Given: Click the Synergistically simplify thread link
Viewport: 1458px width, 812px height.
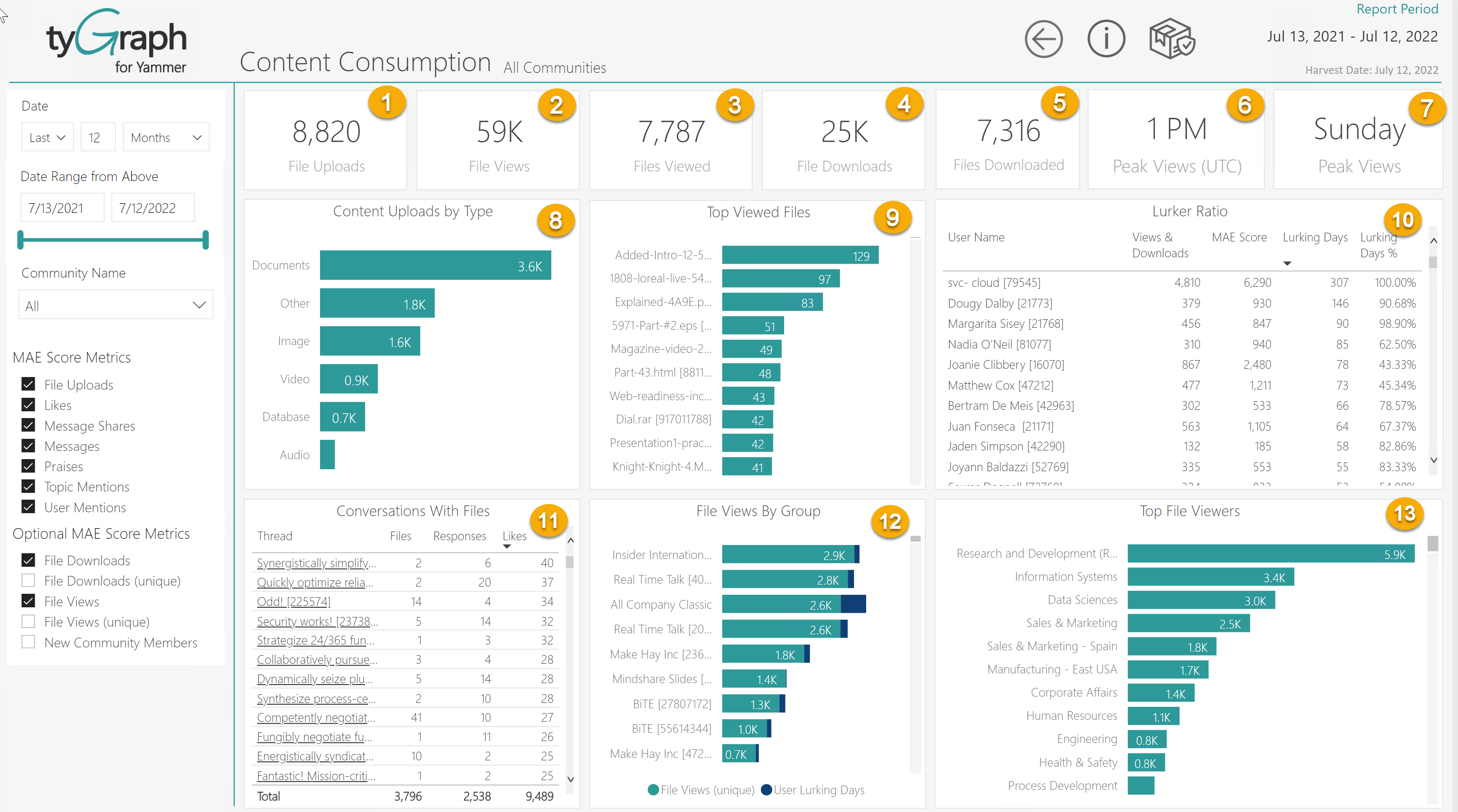Looking at the screenshot, I should (315, 562).
